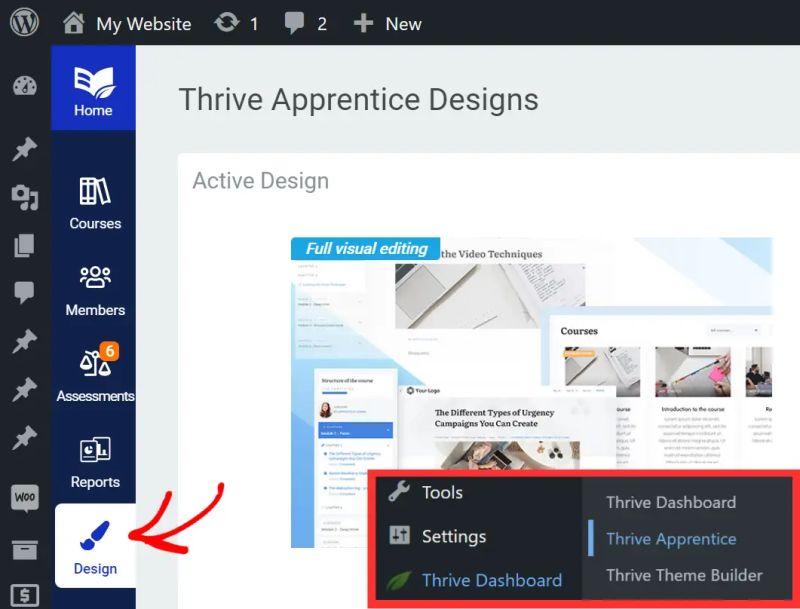Open the Thrive Apprentice Home panel
This screenshot has height=609, width=800.
93,89
